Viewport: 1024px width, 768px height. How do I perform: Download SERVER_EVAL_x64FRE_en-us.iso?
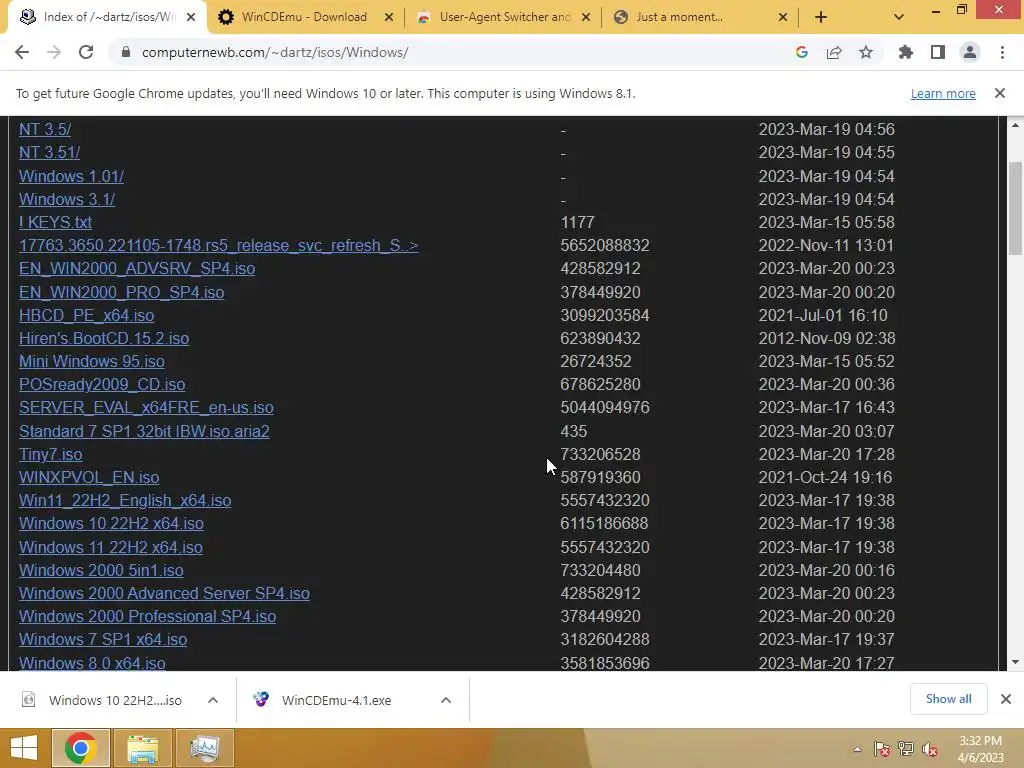(146, 408)
